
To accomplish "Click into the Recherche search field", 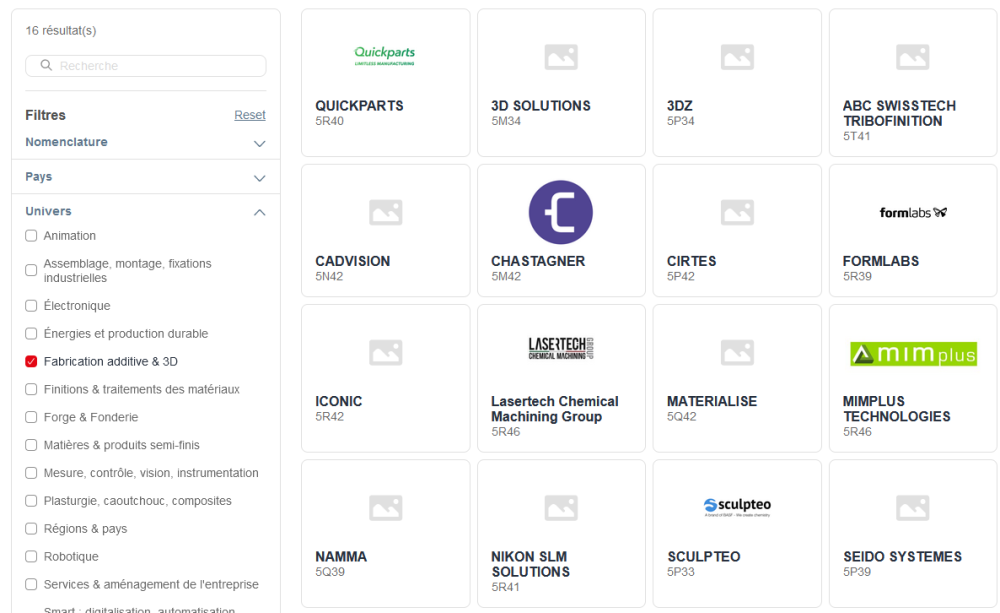I will (145, 66).
